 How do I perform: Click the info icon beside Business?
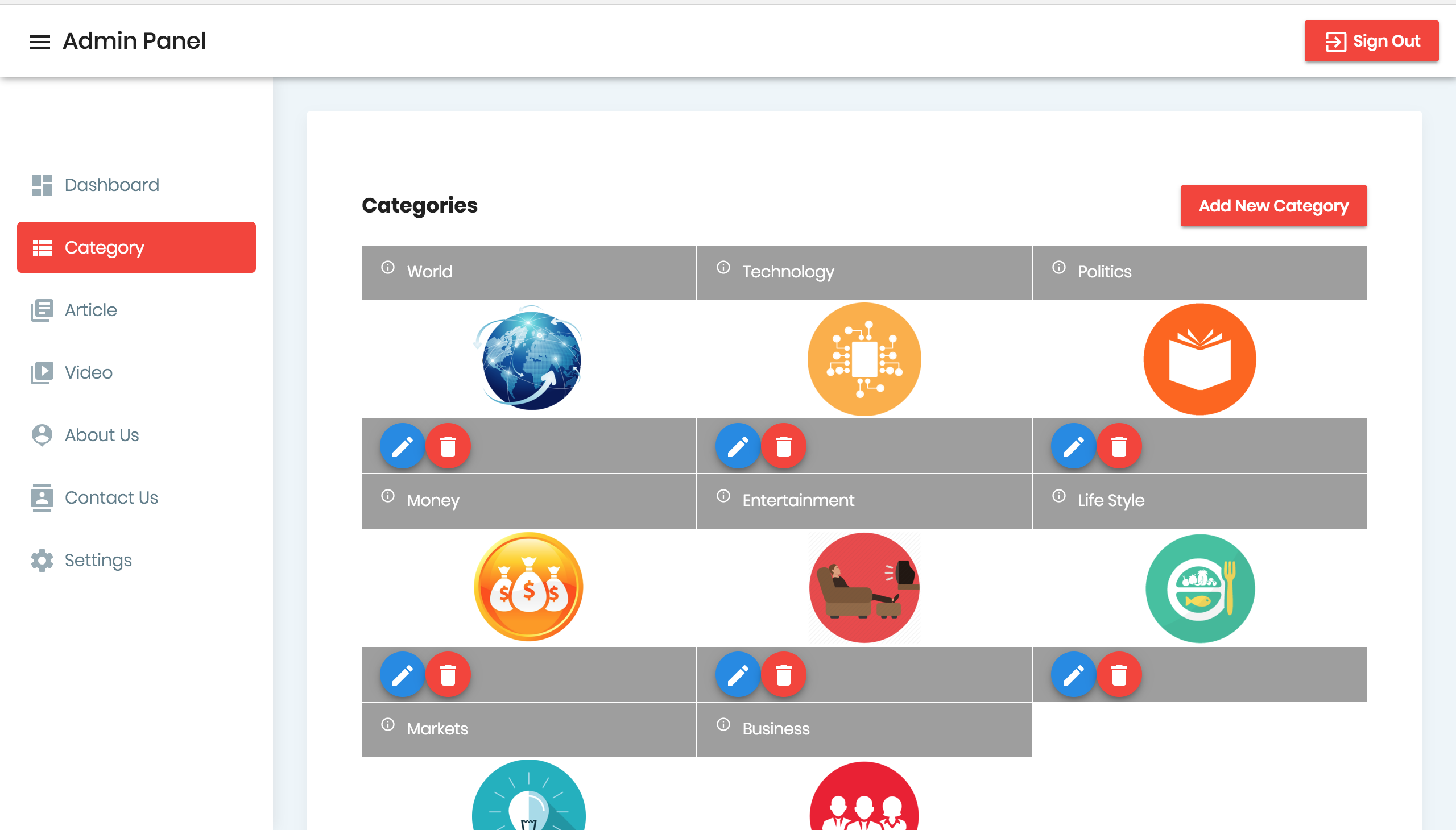click(723, 724)
